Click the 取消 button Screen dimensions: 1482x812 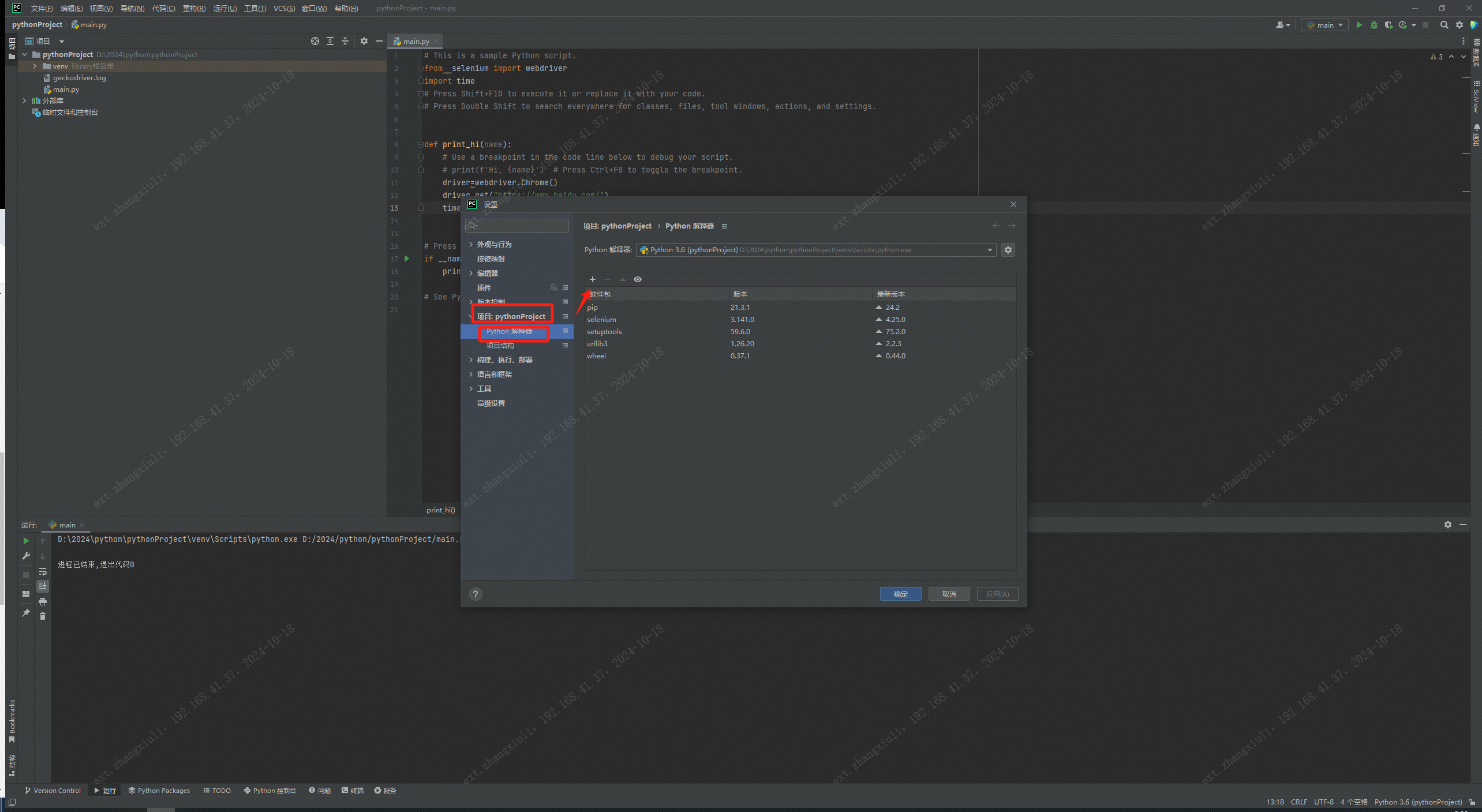(949, 594)
